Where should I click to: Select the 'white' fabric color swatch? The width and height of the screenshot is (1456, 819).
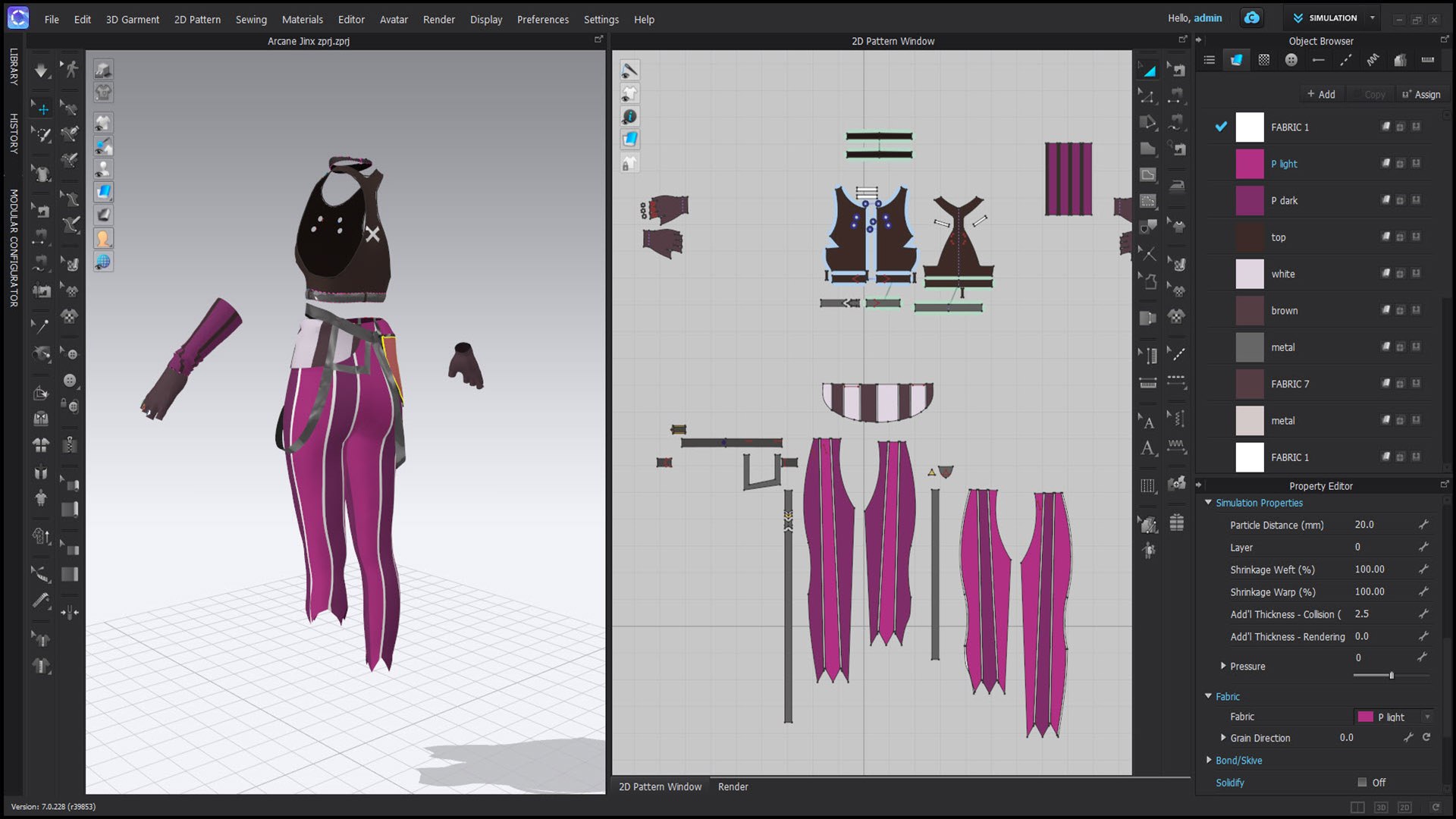[x=1250, y=274]
